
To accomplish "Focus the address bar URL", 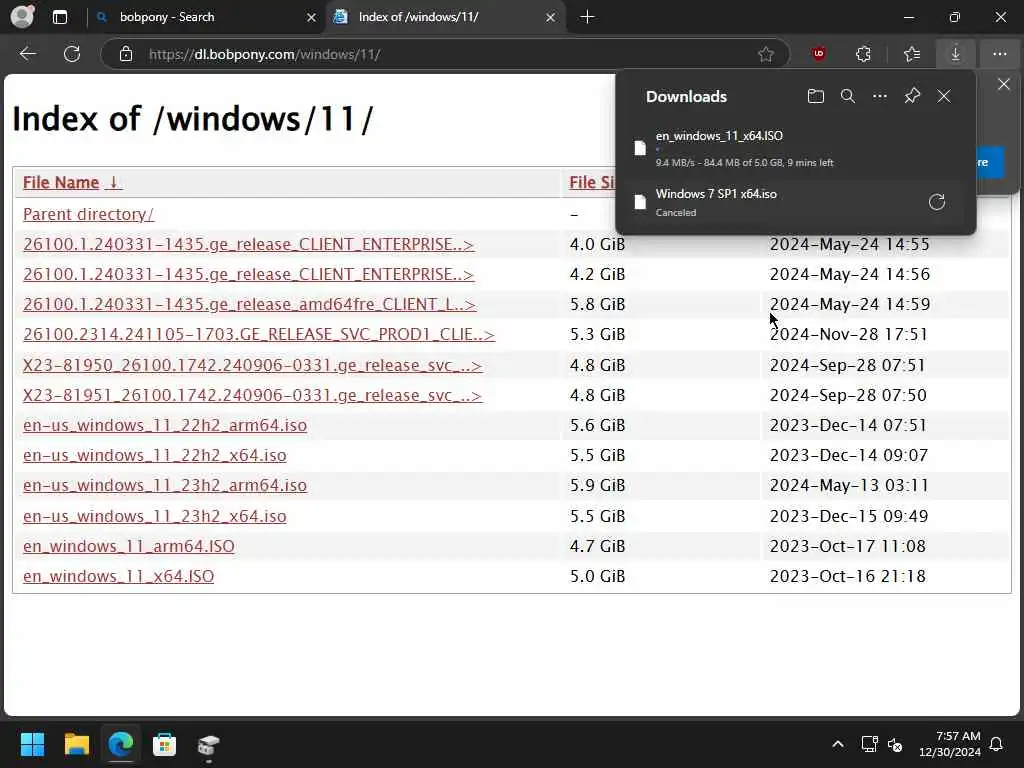I will 264,54.
